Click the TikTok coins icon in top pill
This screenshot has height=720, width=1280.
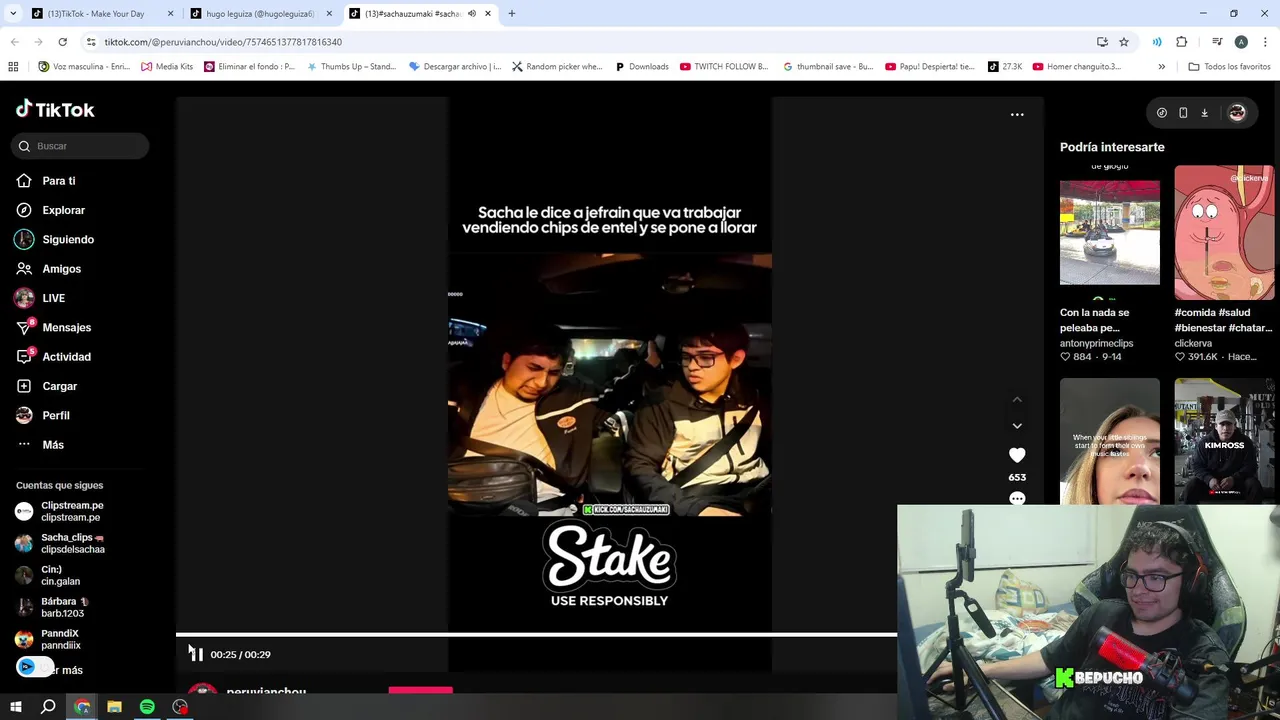click(x=1161, y=113)
